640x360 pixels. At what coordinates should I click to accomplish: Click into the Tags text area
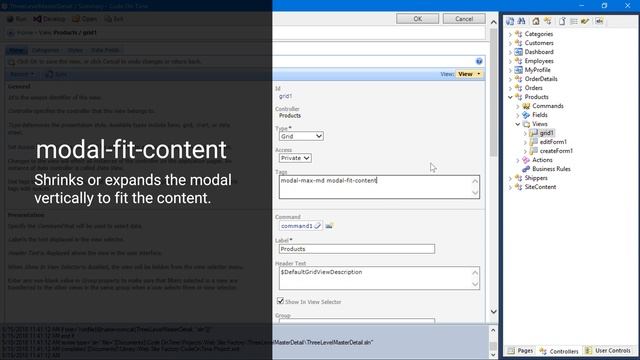point(379,187)
